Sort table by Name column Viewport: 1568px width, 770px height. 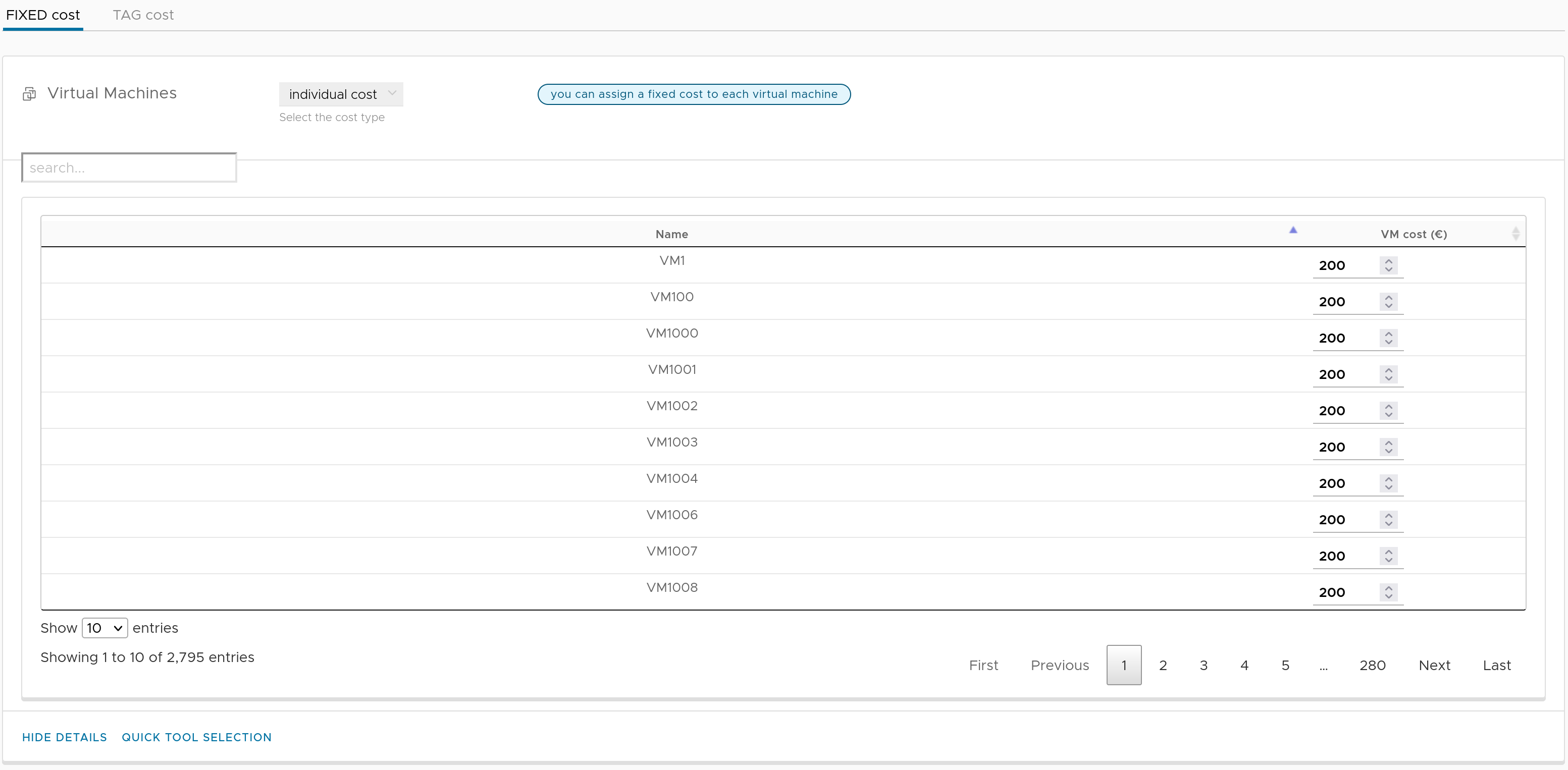click(672, 234)
